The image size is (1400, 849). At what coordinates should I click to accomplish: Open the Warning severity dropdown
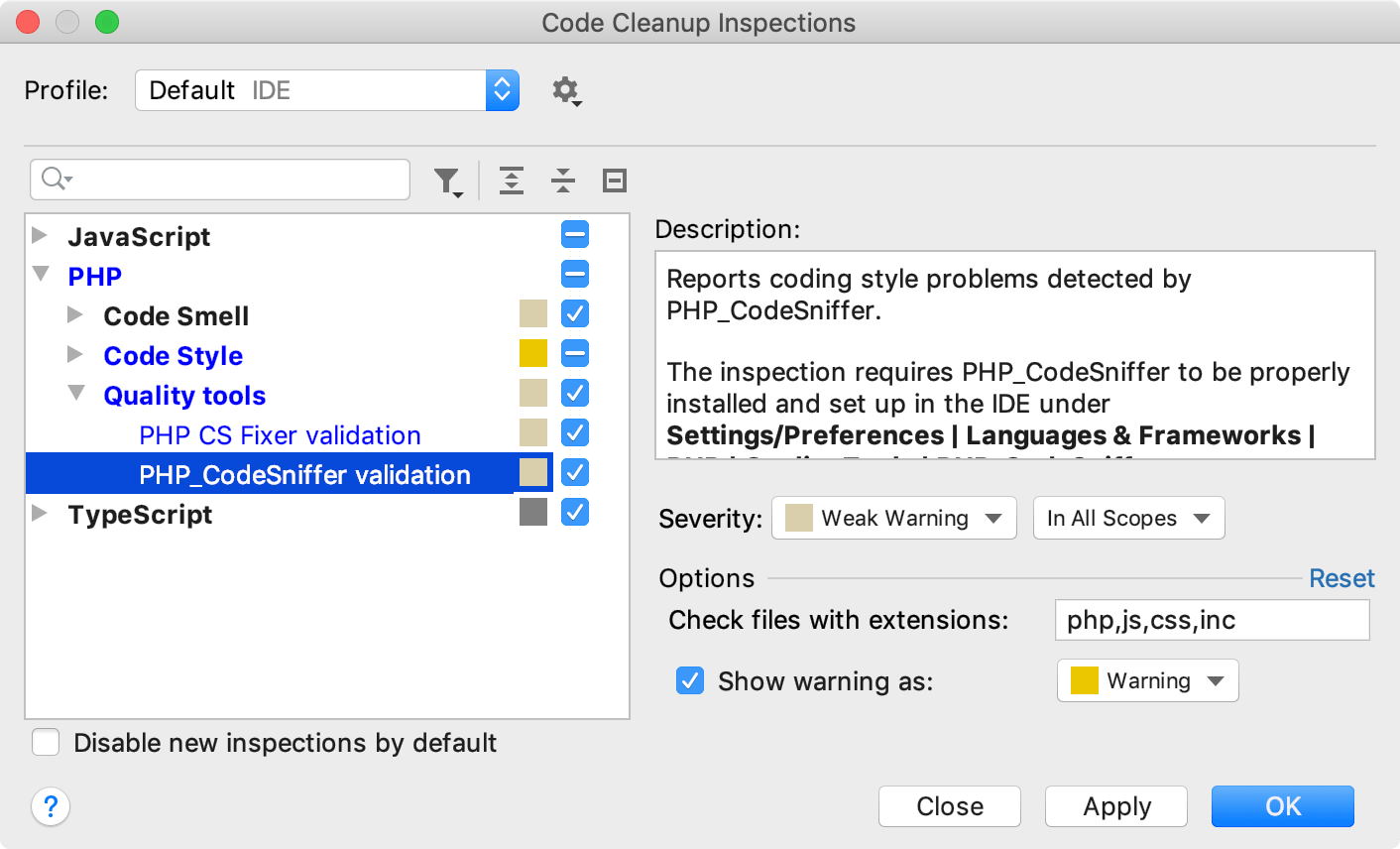1147,680
